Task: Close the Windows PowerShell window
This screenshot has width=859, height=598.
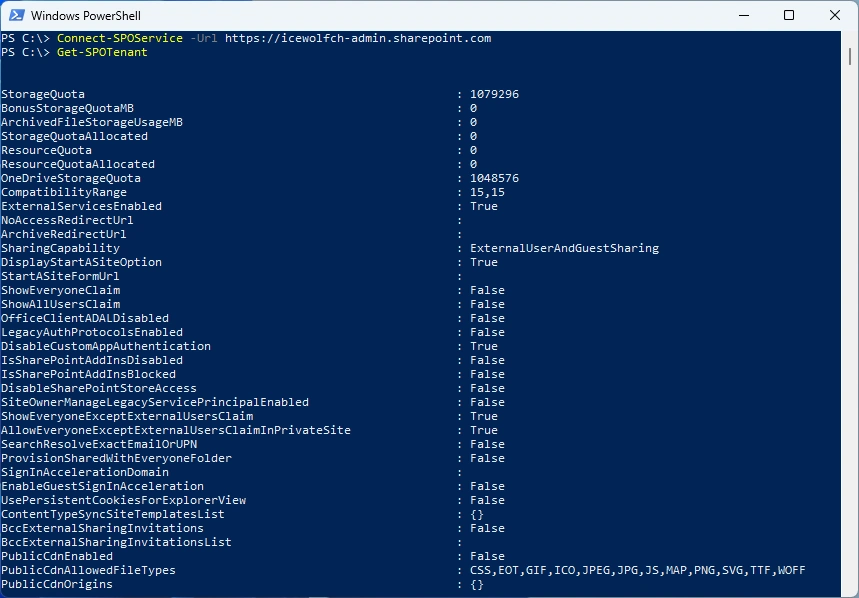Action: click(834, 15)
